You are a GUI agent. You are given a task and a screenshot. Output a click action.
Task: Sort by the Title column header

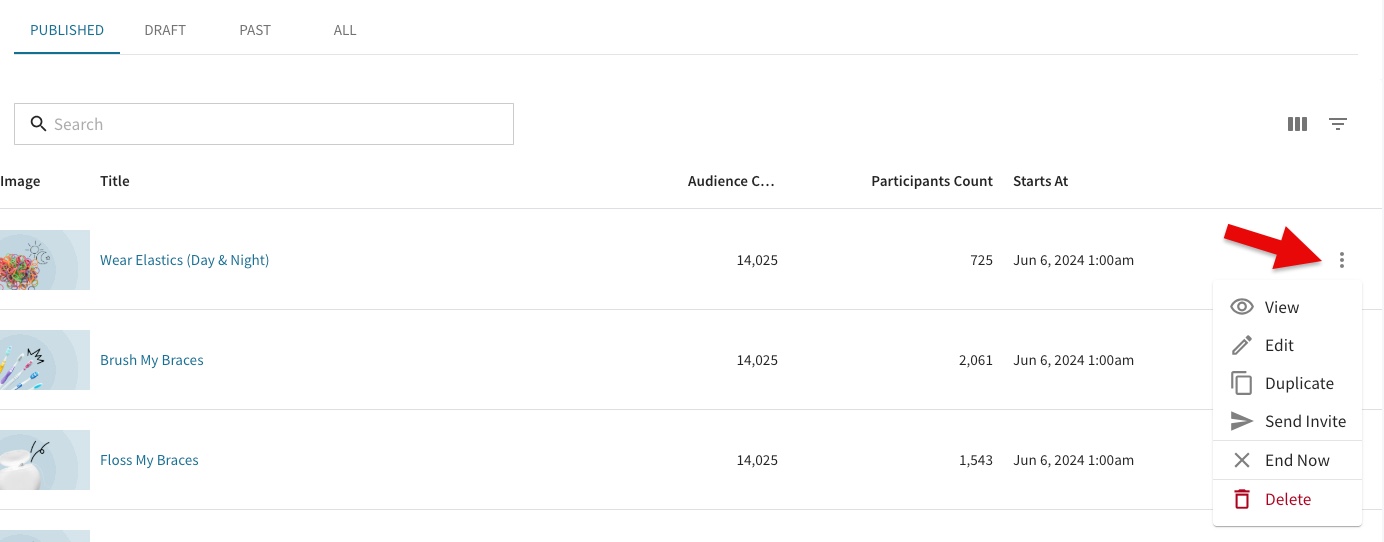[115, 181]
